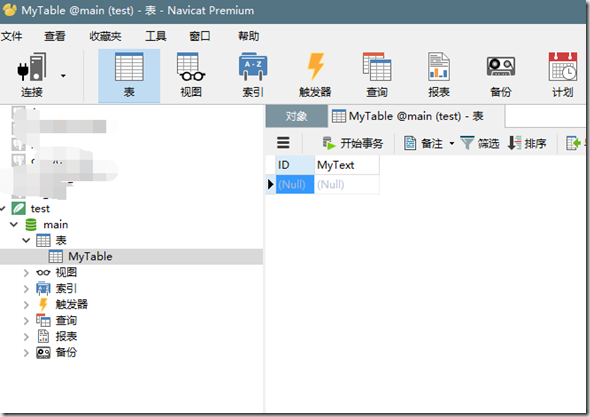Open the dropdown arrow next to 备注

[452, 143]
